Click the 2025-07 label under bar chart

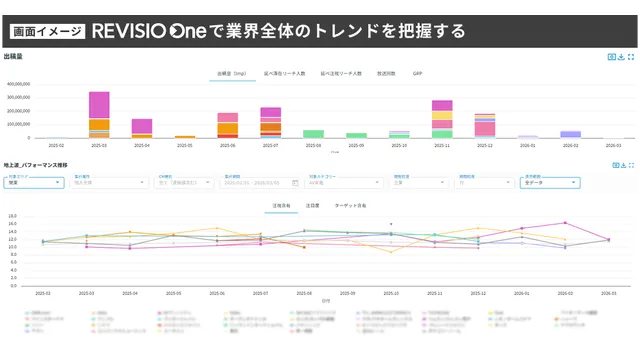271,145
